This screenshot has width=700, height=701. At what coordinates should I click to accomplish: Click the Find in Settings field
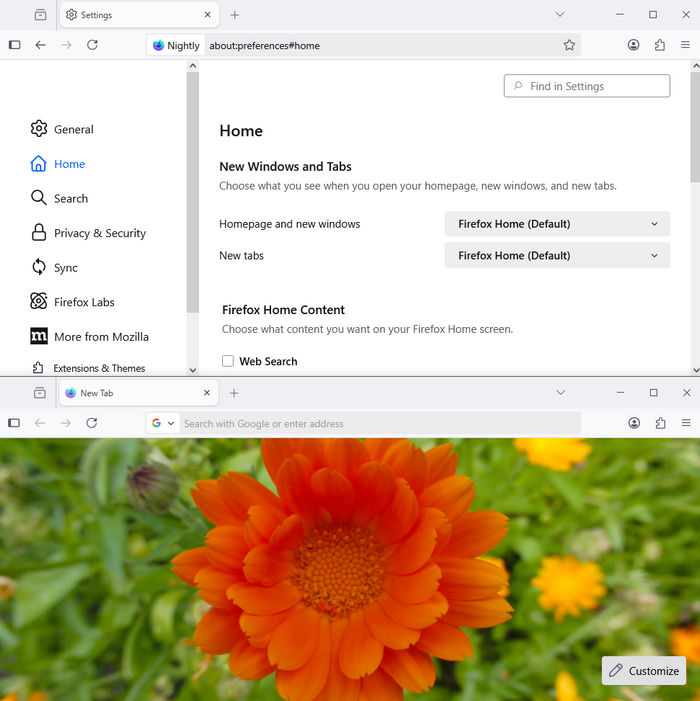(587, 86)
